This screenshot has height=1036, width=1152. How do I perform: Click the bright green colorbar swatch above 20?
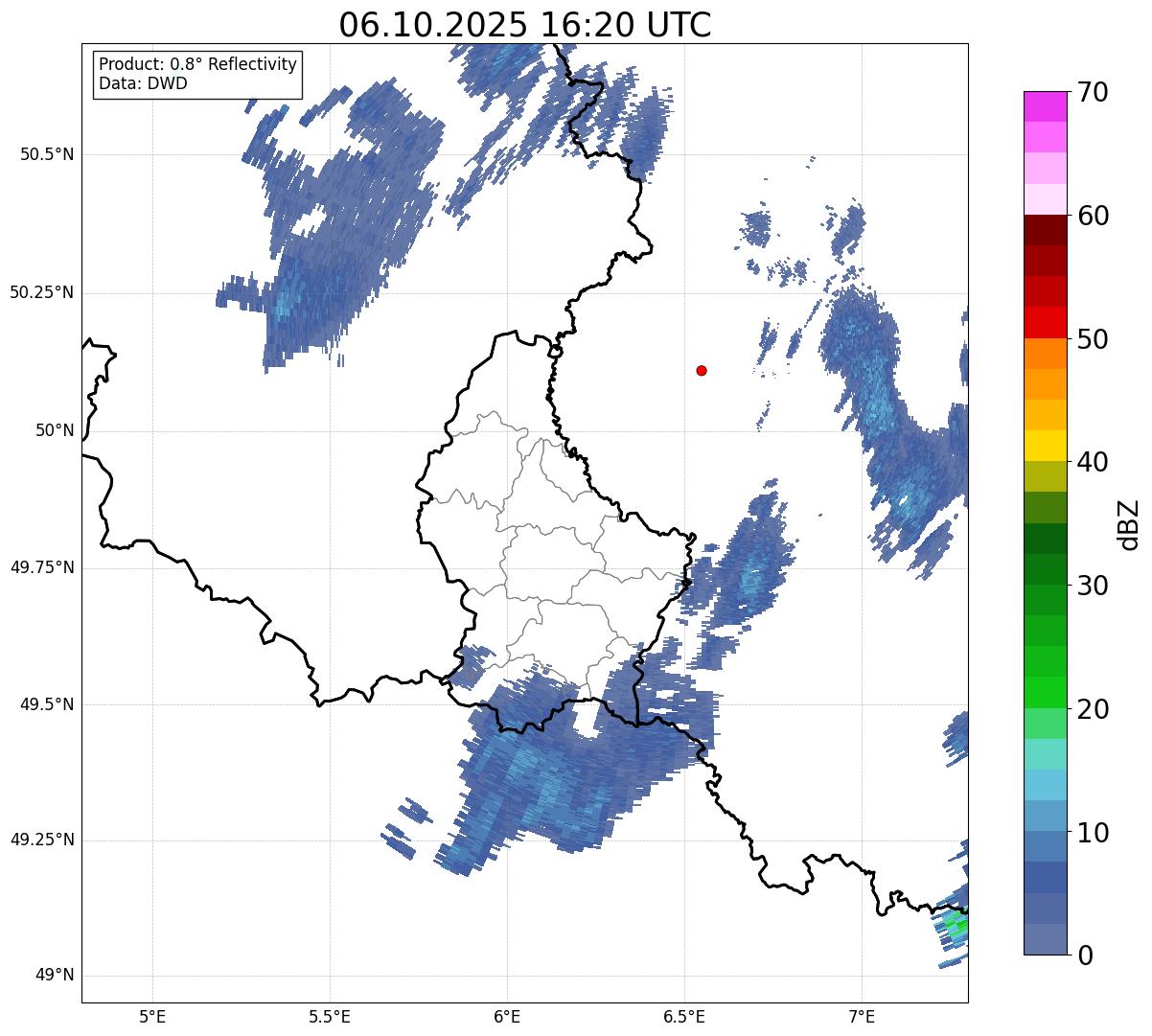coord(1046,692)
